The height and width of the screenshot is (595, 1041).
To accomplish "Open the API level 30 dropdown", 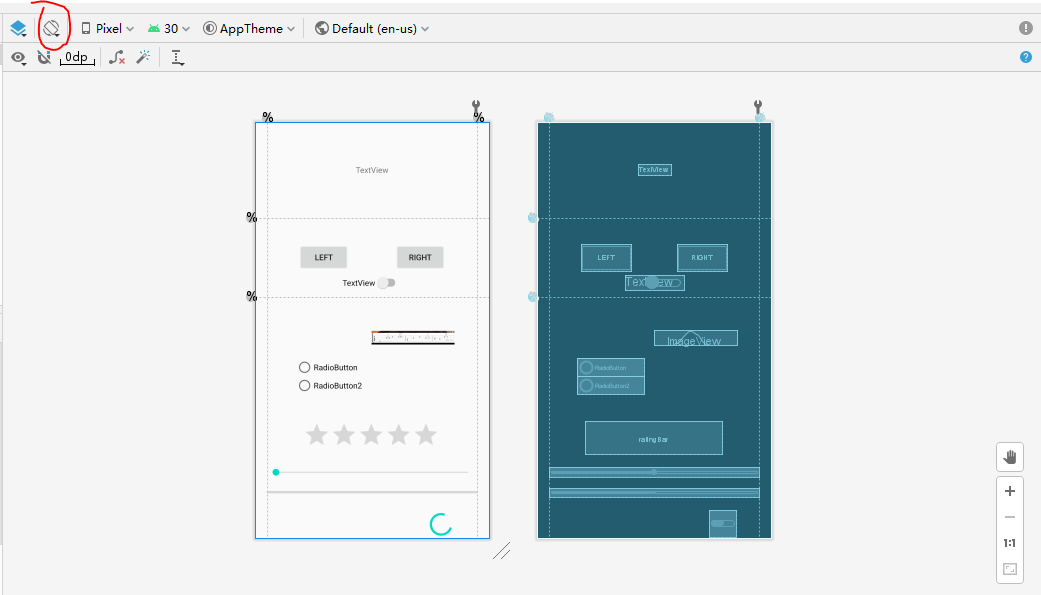I will [x=169, y=29].
